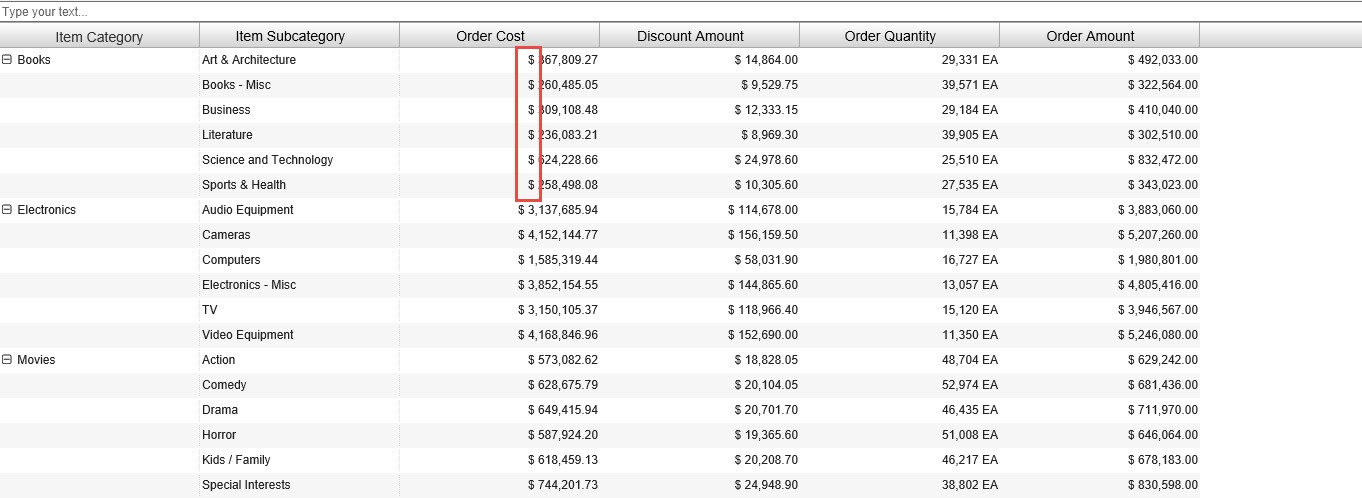1362x498 pixels.
Task: Click the Item Category column header
Action: [x=99, y=36]
